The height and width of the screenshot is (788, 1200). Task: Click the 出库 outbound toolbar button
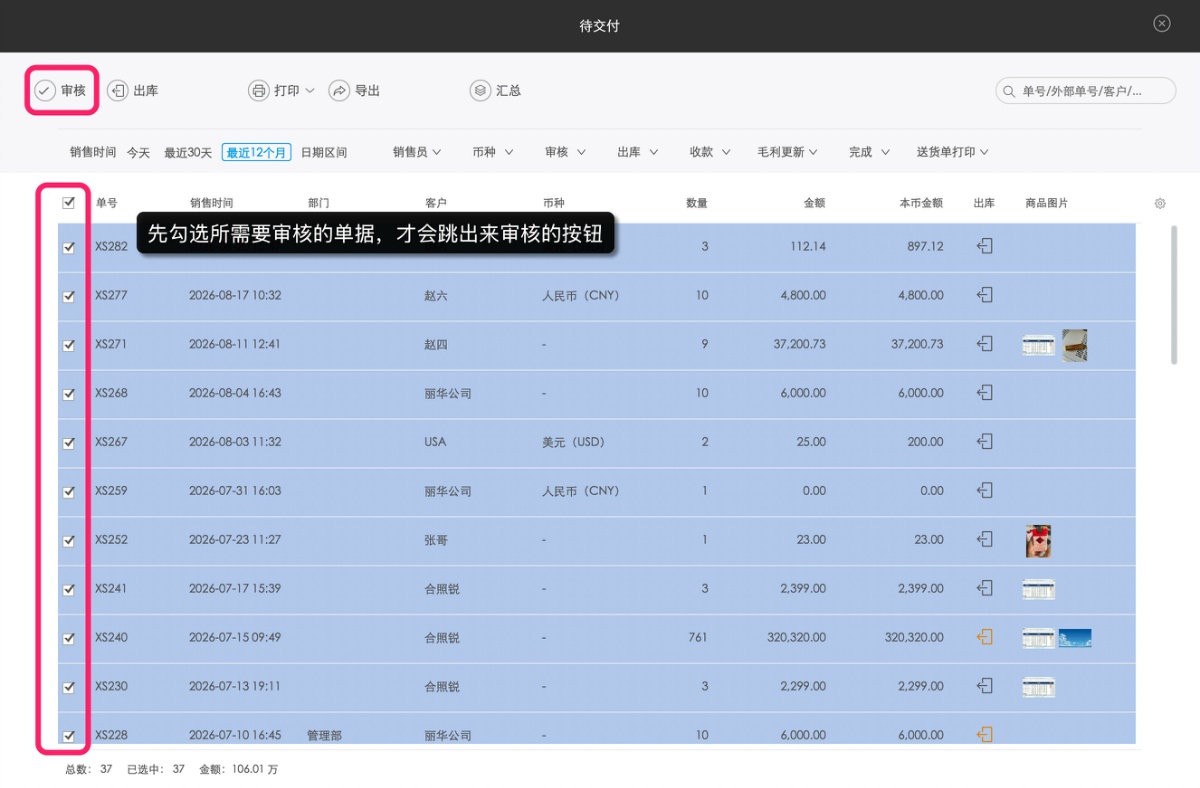(133, 91)
